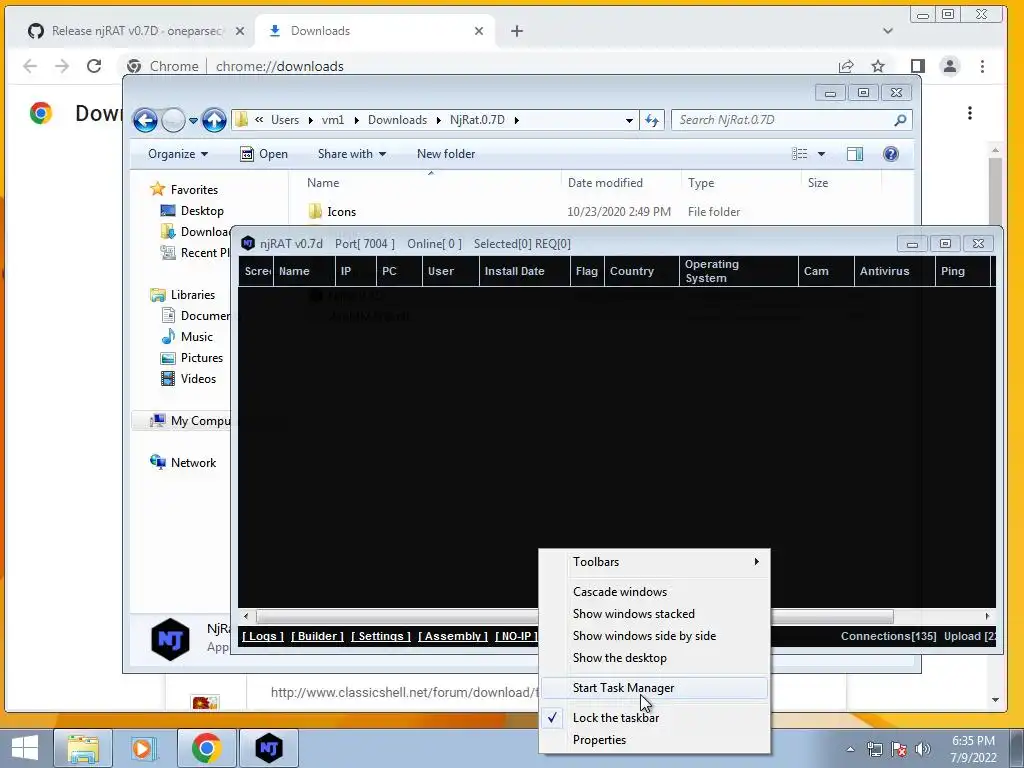Open Chrome three-dot menu
Image resolution: width=1024 pixels, height=768 pixels.
click(x=982, y=66)
